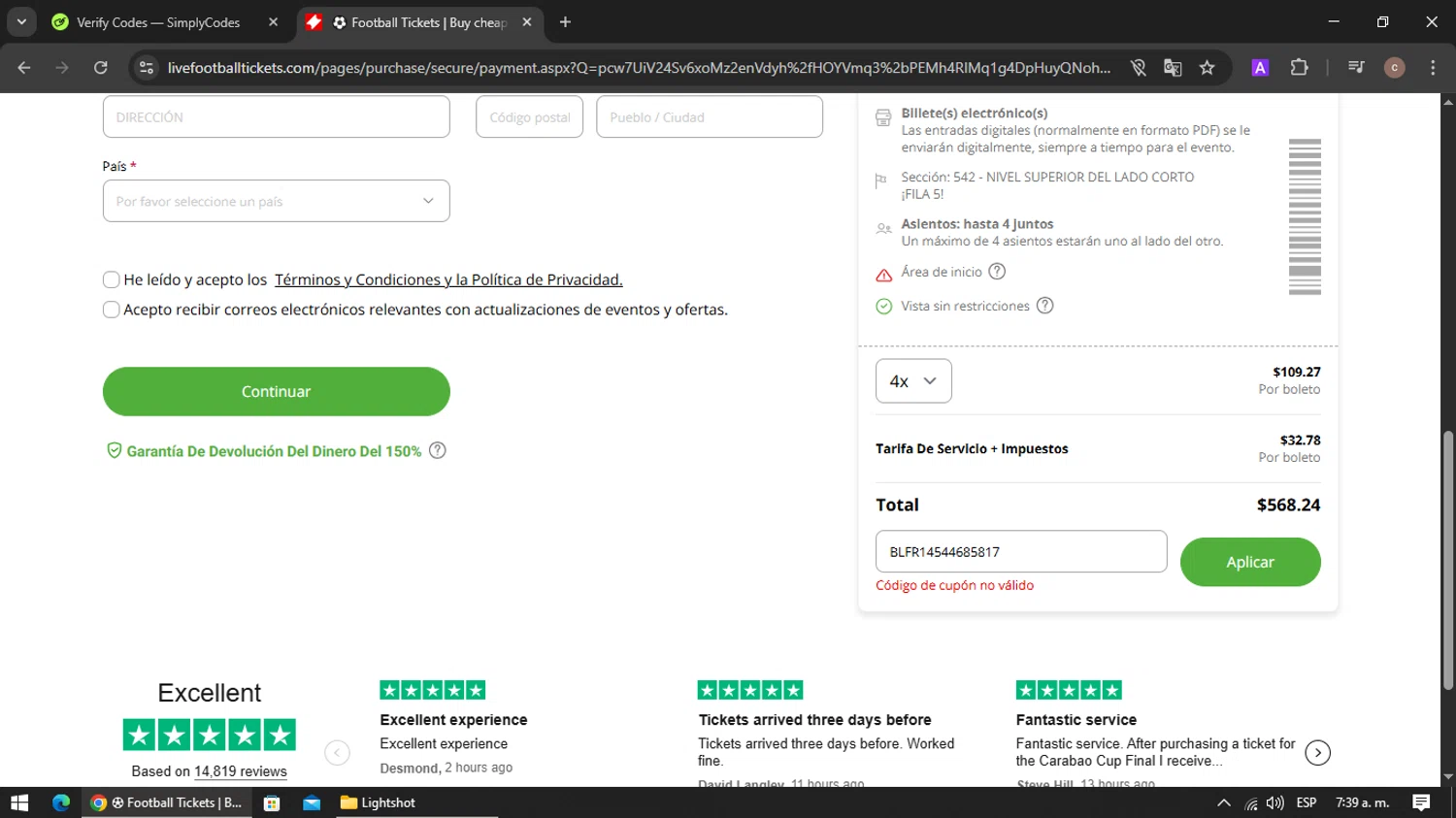Click the previous review carousel arrow
Screen dimensions: 1456x818
(x=337, y=753)
